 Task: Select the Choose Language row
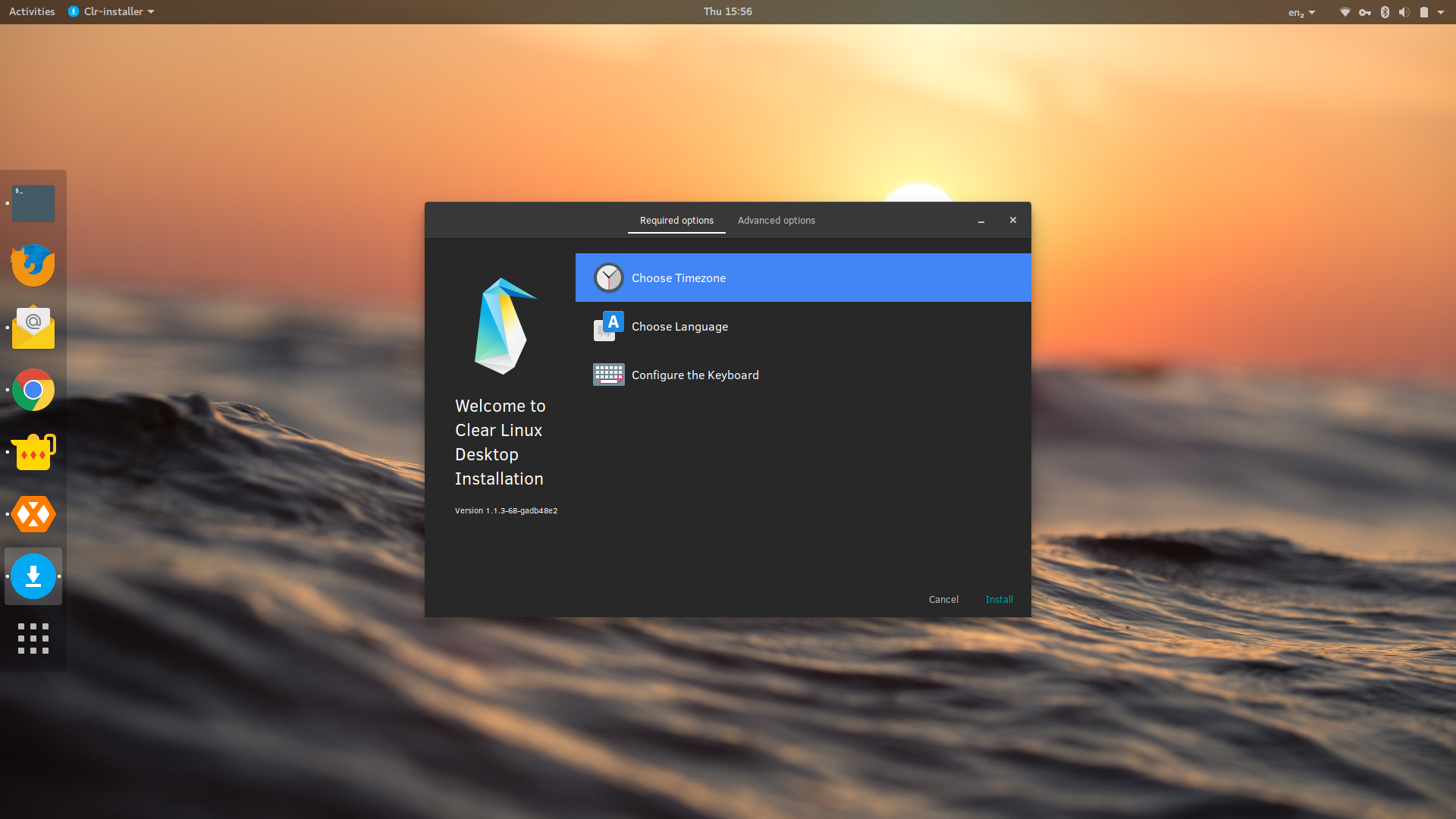(x=803, y=326)
